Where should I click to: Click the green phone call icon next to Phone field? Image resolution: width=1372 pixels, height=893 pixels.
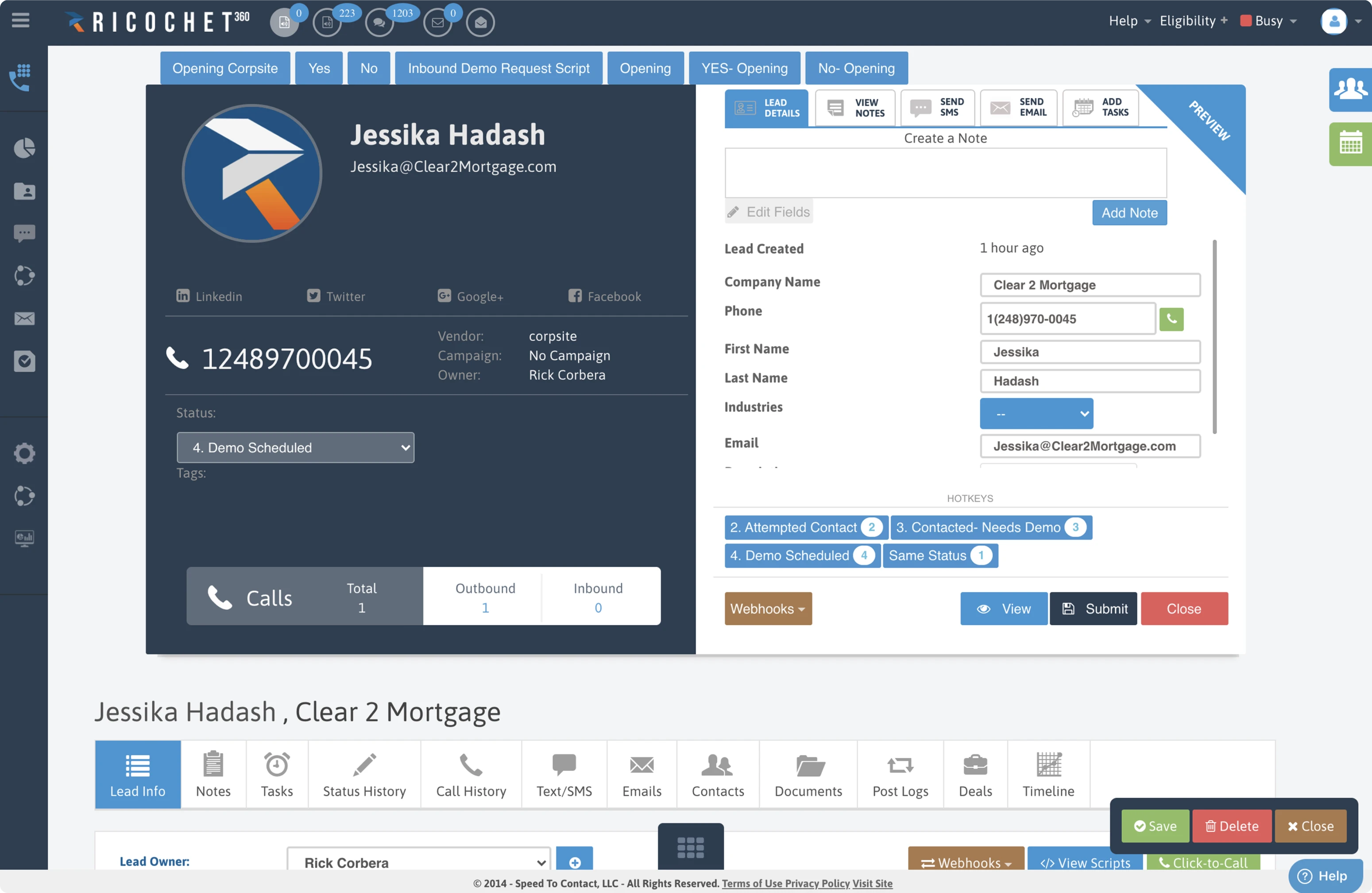coord(1171,319)
